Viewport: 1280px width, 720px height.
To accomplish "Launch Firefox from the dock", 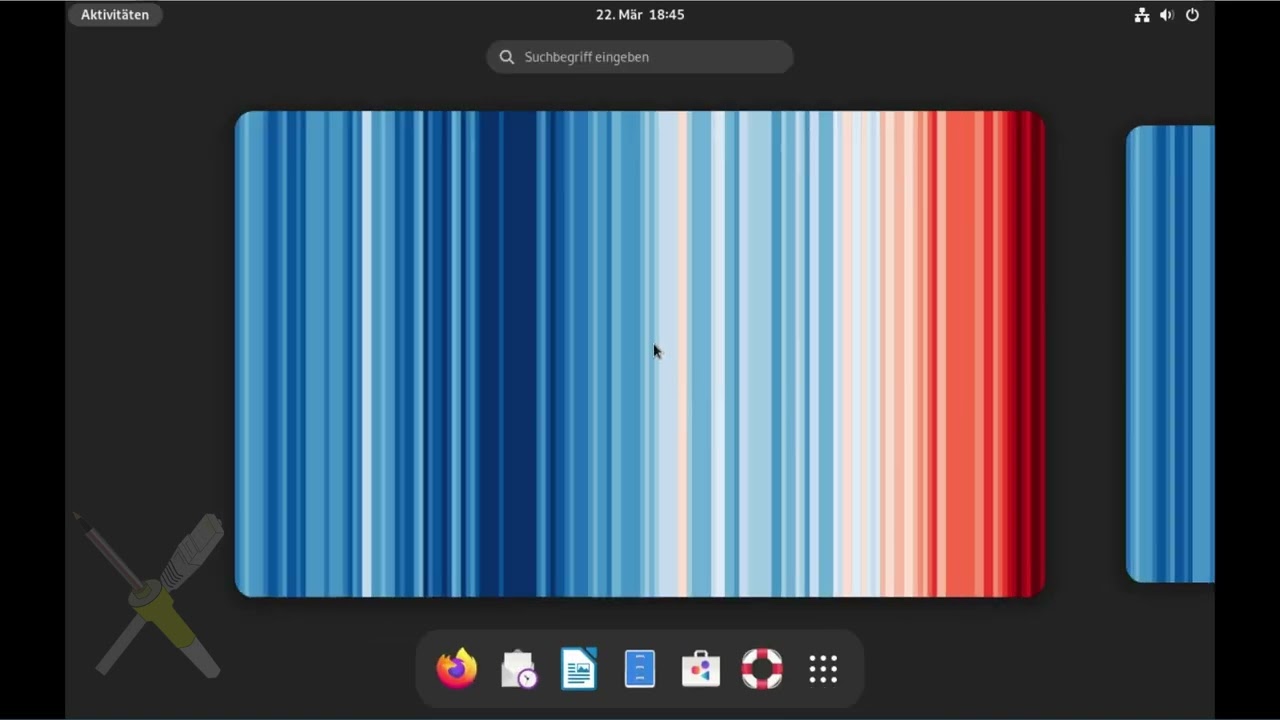I will 457,669.
